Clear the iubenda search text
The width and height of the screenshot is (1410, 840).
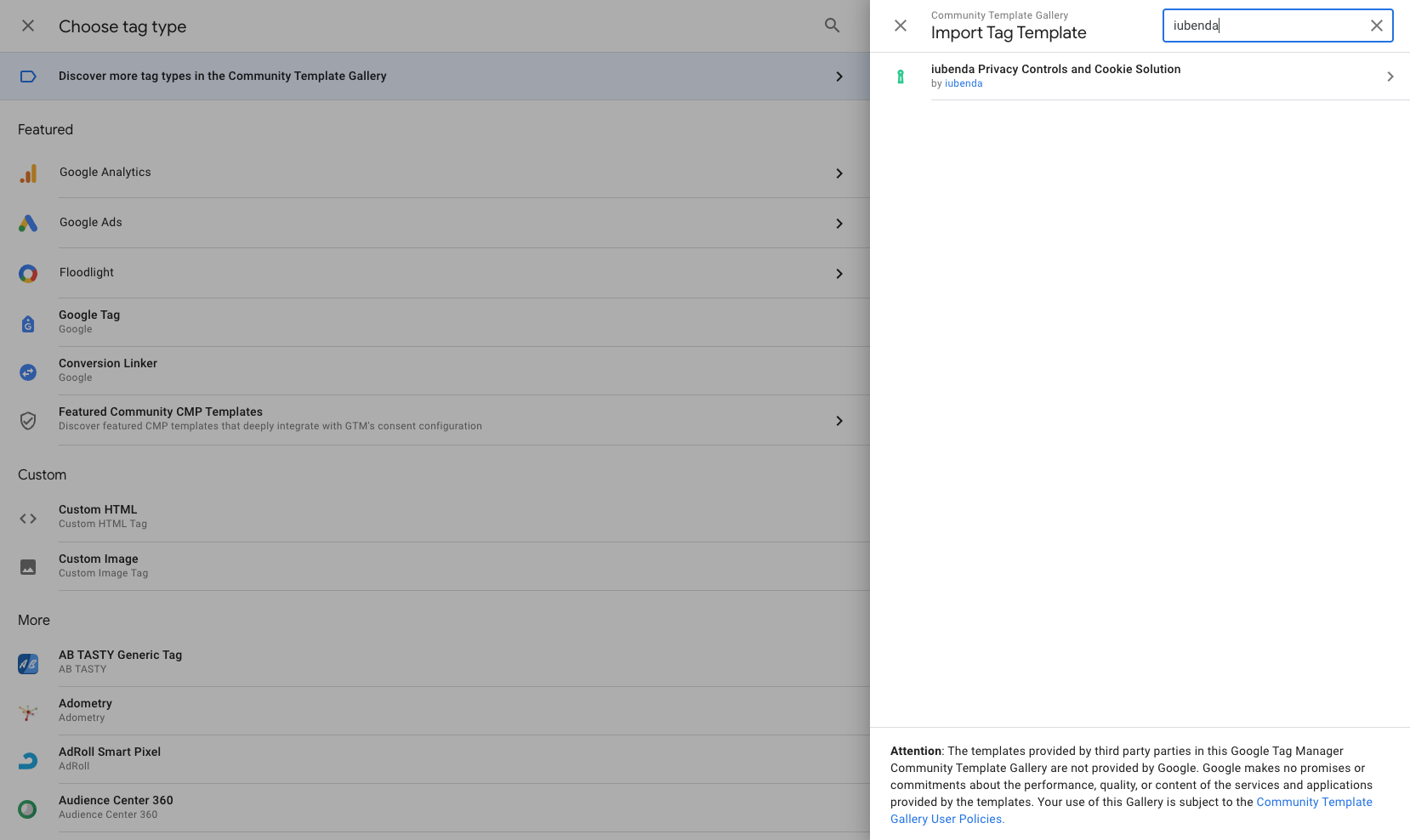coord(1376,26)
